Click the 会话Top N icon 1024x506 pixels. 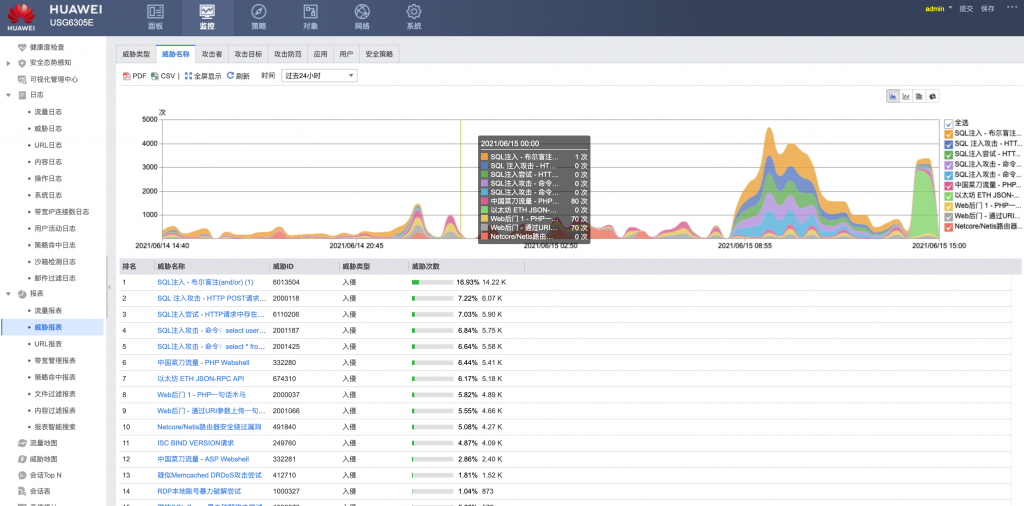(22, 475)
